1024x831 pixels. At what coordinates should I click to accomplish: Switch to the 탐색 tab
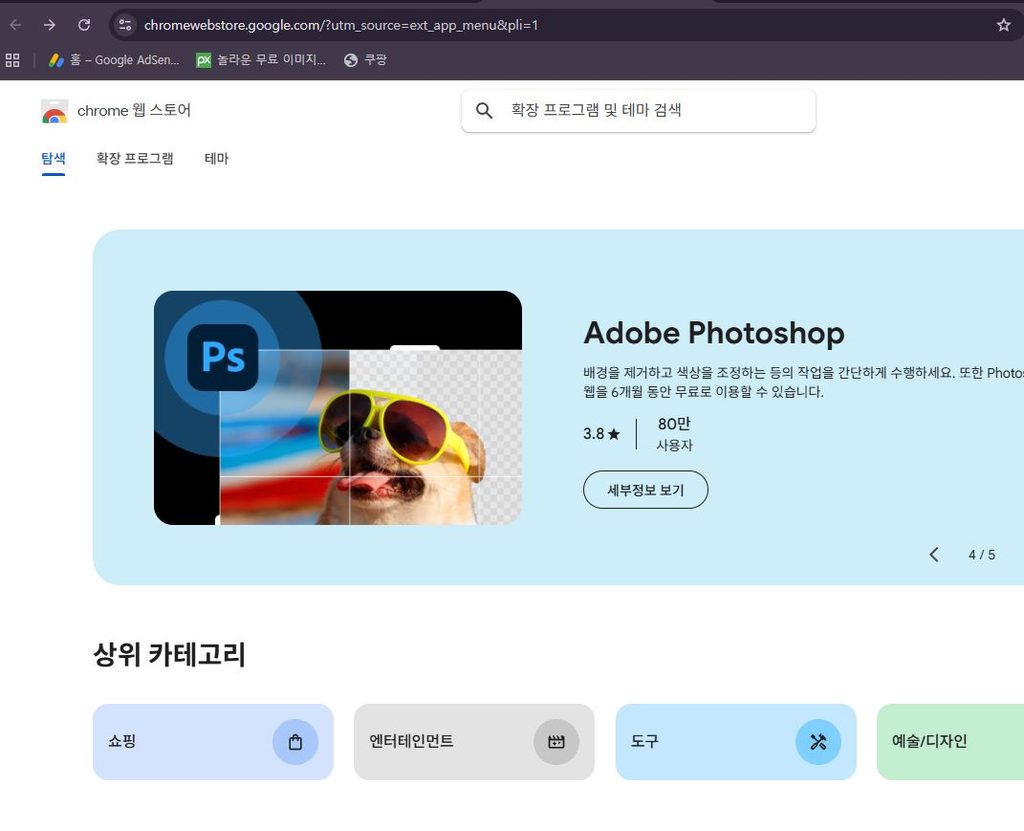(53, 159)
